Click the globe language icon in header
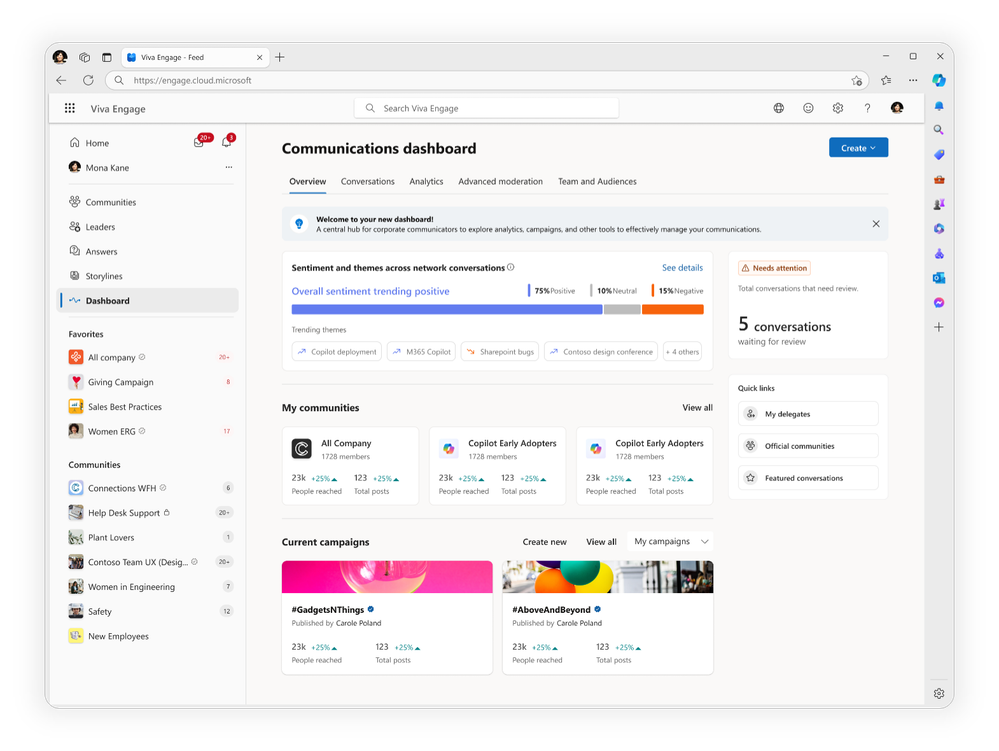The image size is (999, 751). 779,108
